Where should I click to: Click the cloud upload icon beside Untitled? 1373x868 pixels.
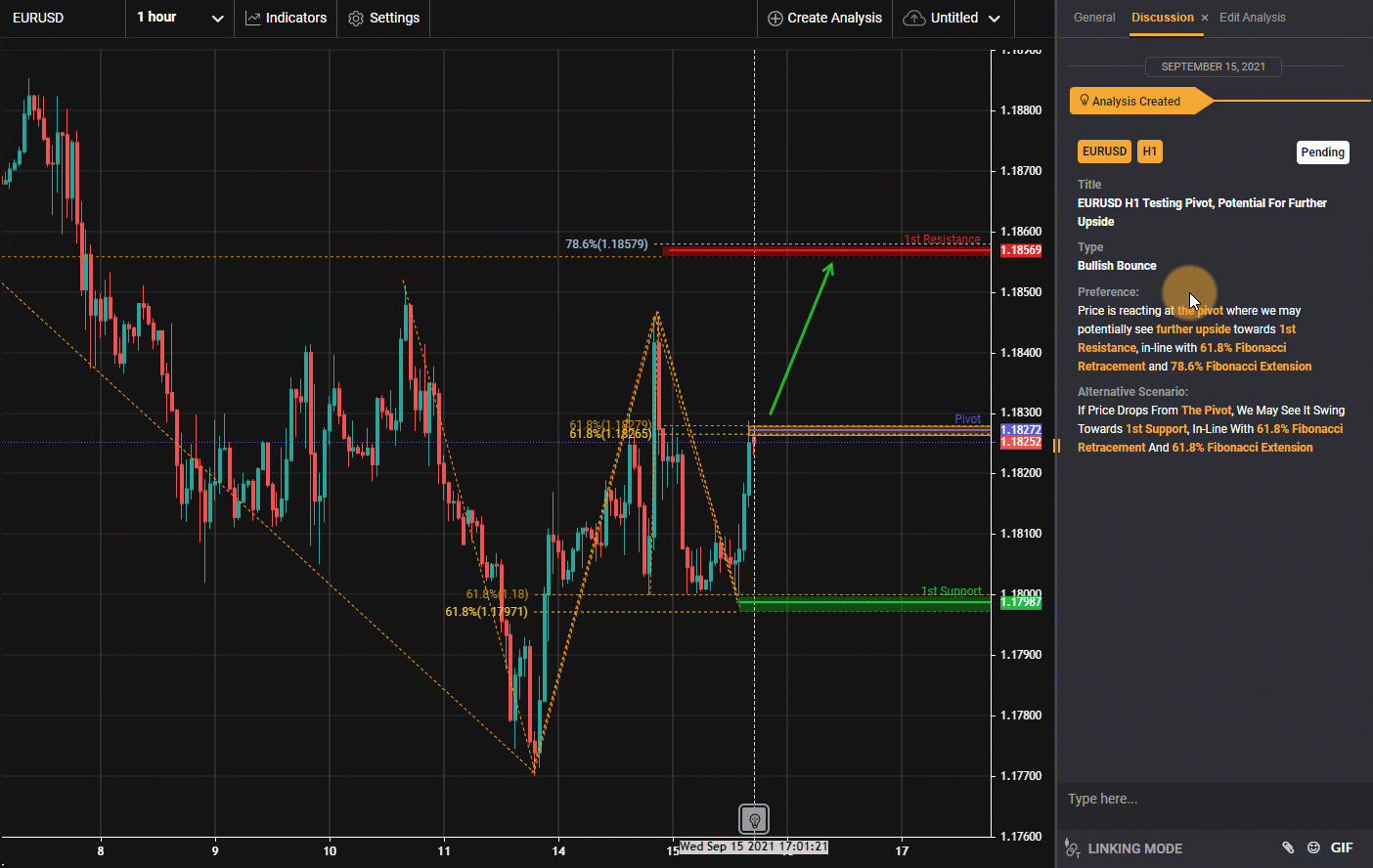pos(913,19)
